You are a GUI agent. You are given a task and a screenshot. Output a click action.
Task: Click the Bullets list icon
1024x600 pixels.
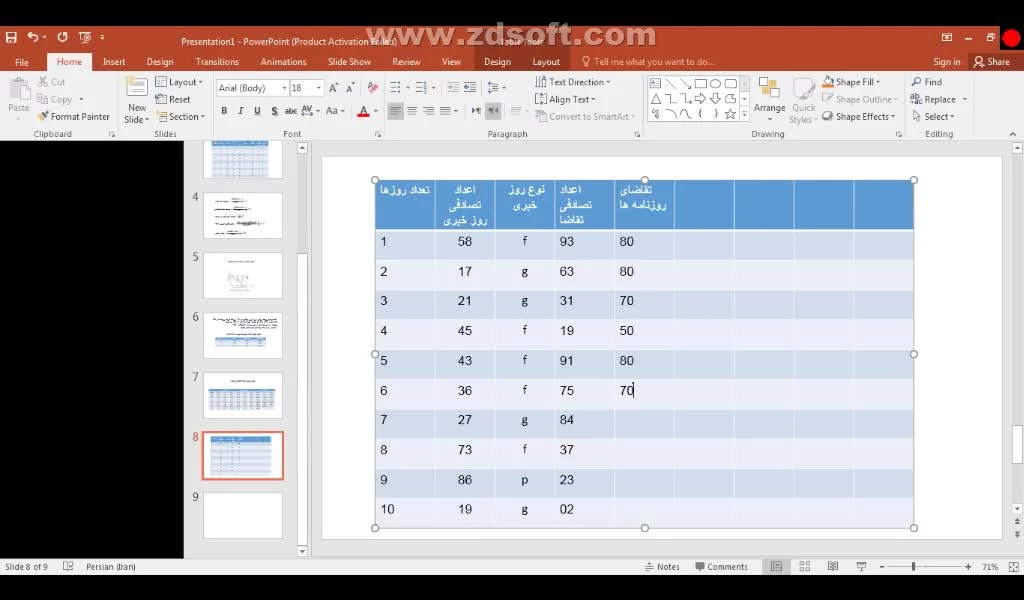click(395, 87)
